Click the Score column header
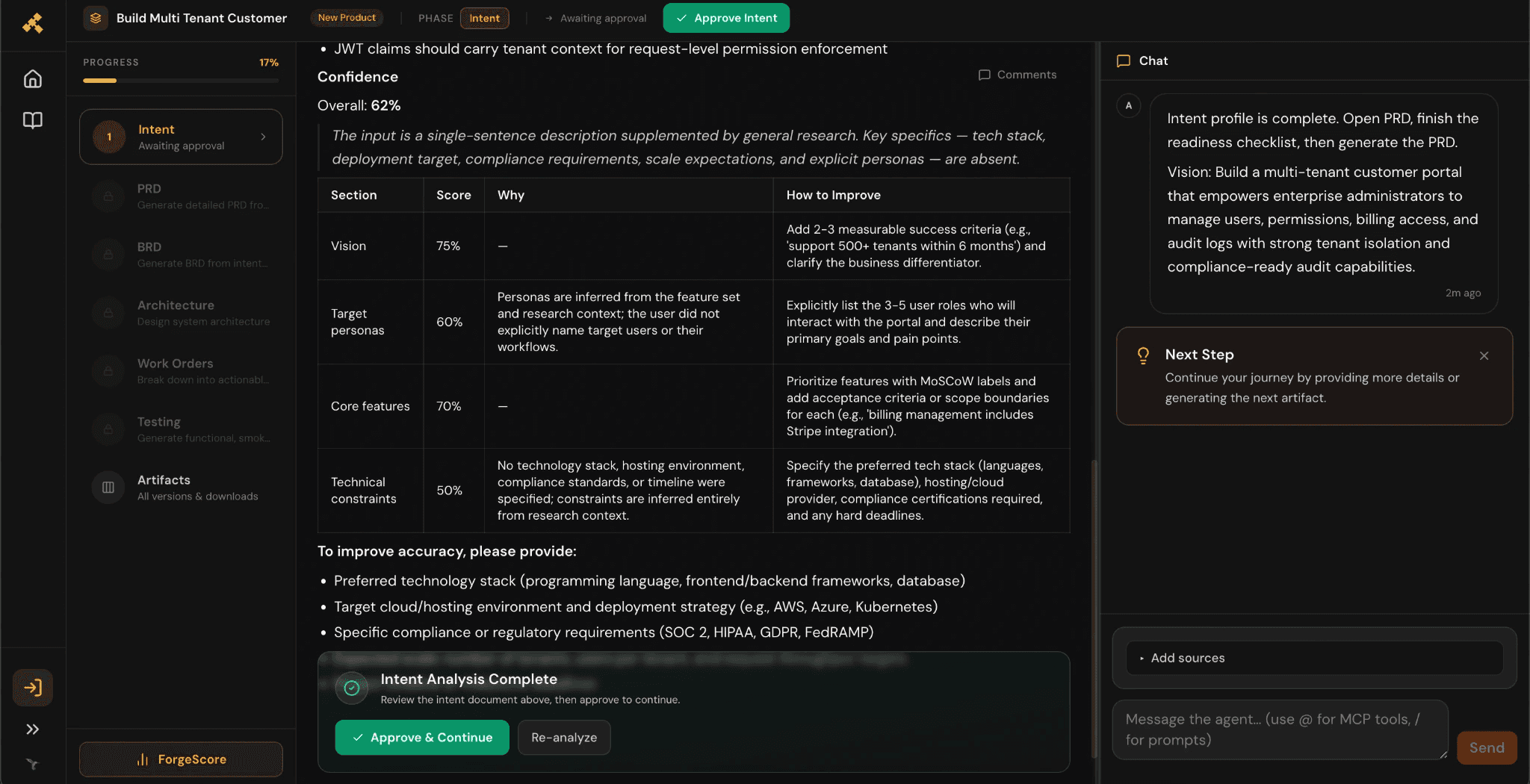1530x784 pixels. coord(453,195)
